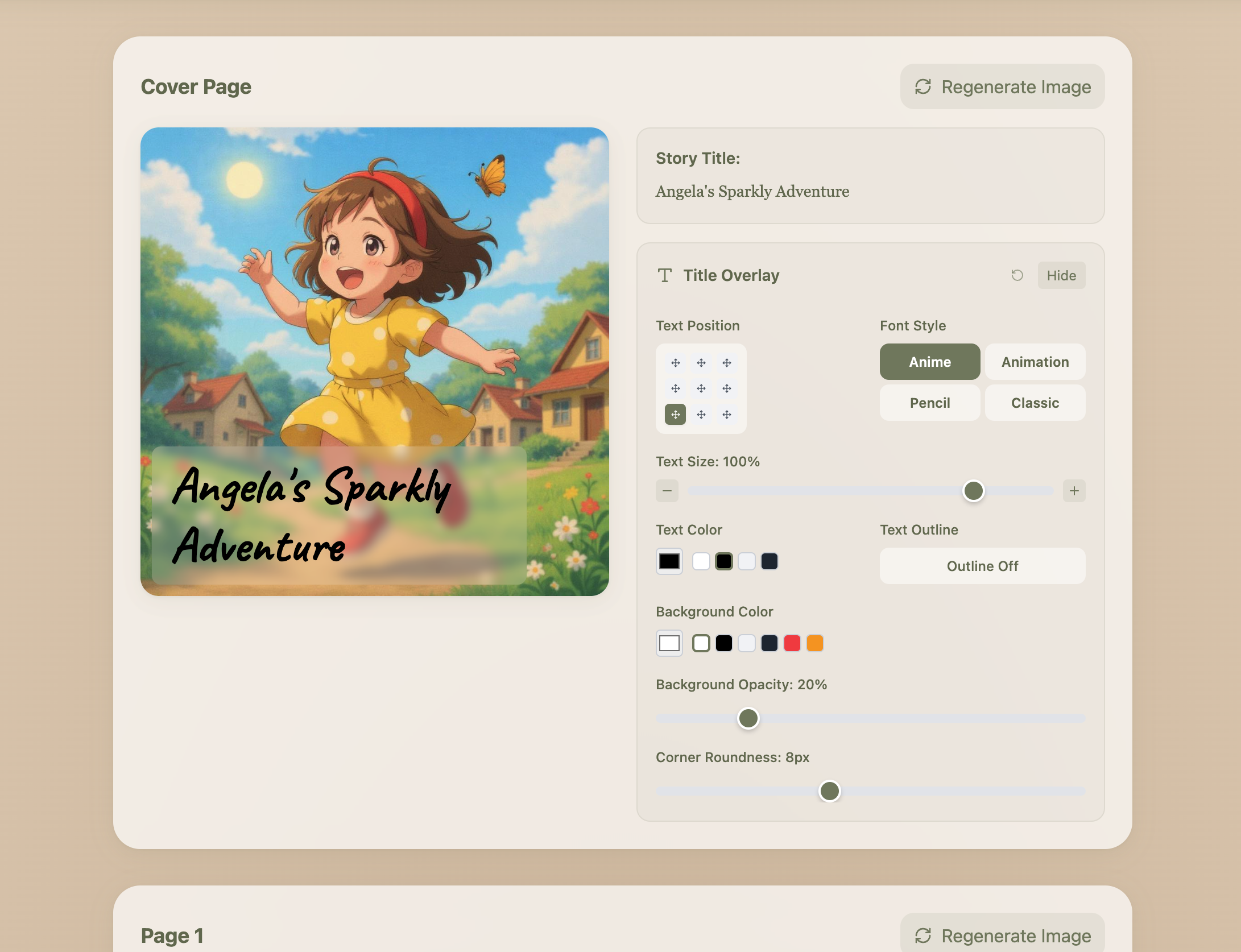1241x952 pixels.
Task: Set text position to bottom-right
Action: pyautogui.click(x=726, y=415)
